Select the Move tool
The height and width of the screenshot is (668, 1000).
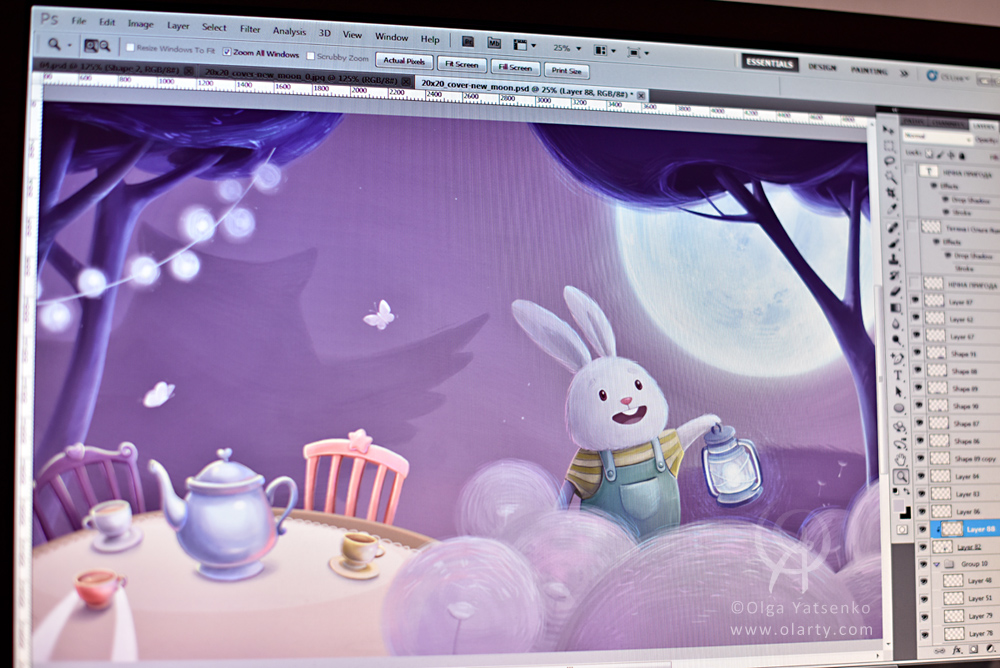coord(887,130)
